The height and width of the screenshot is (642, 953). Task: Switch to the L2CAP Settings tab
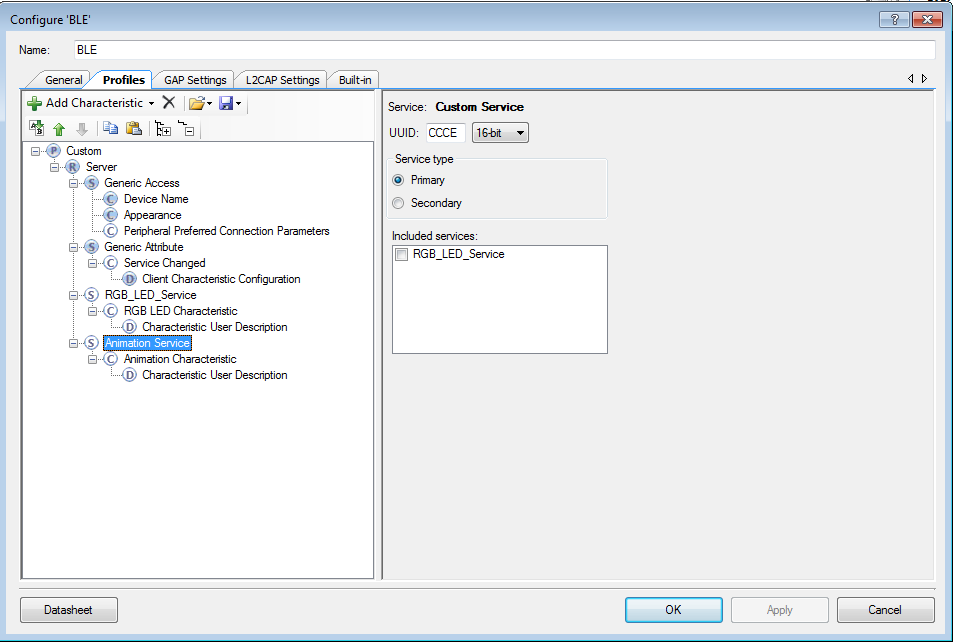(x=283, y=80)
